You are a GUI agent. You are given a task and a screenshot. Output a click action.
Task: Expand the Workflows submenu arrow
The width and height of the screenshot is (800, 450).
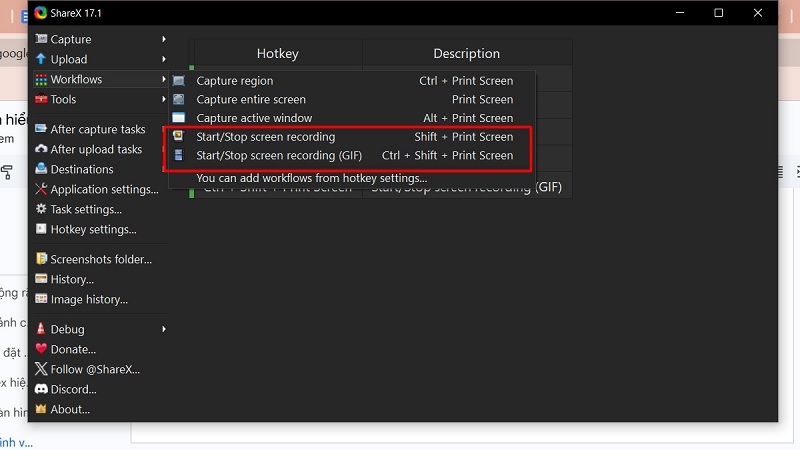tap(164, 79)
